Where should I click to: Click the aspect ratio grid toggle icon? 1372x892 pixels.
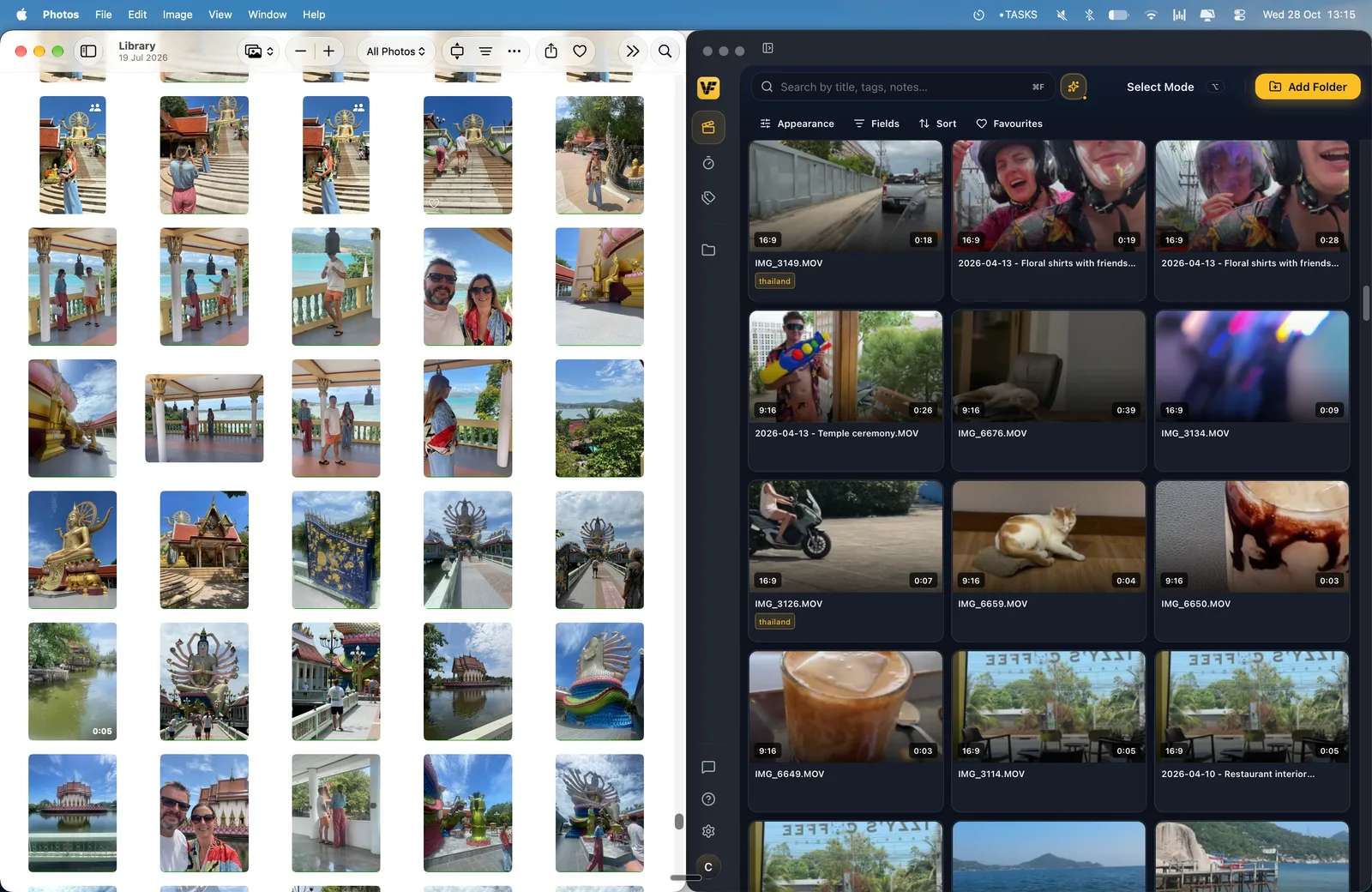tap(457, 51)
